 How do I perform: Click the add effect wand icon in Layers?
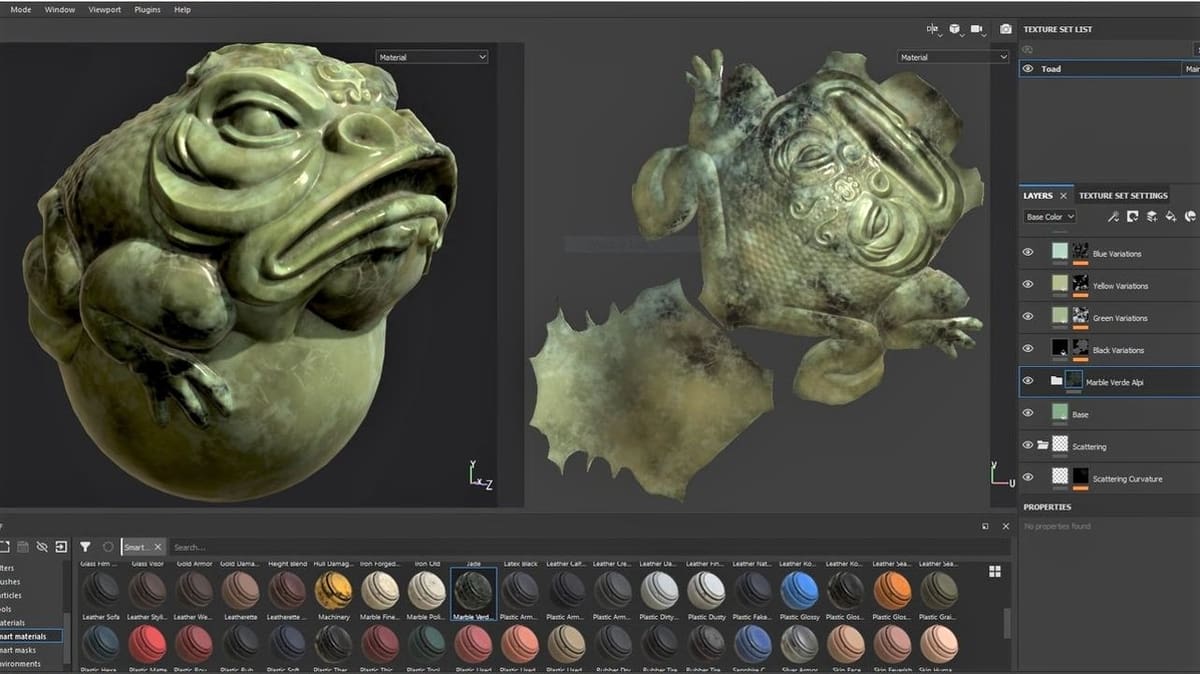click(x=1113, y=216)
